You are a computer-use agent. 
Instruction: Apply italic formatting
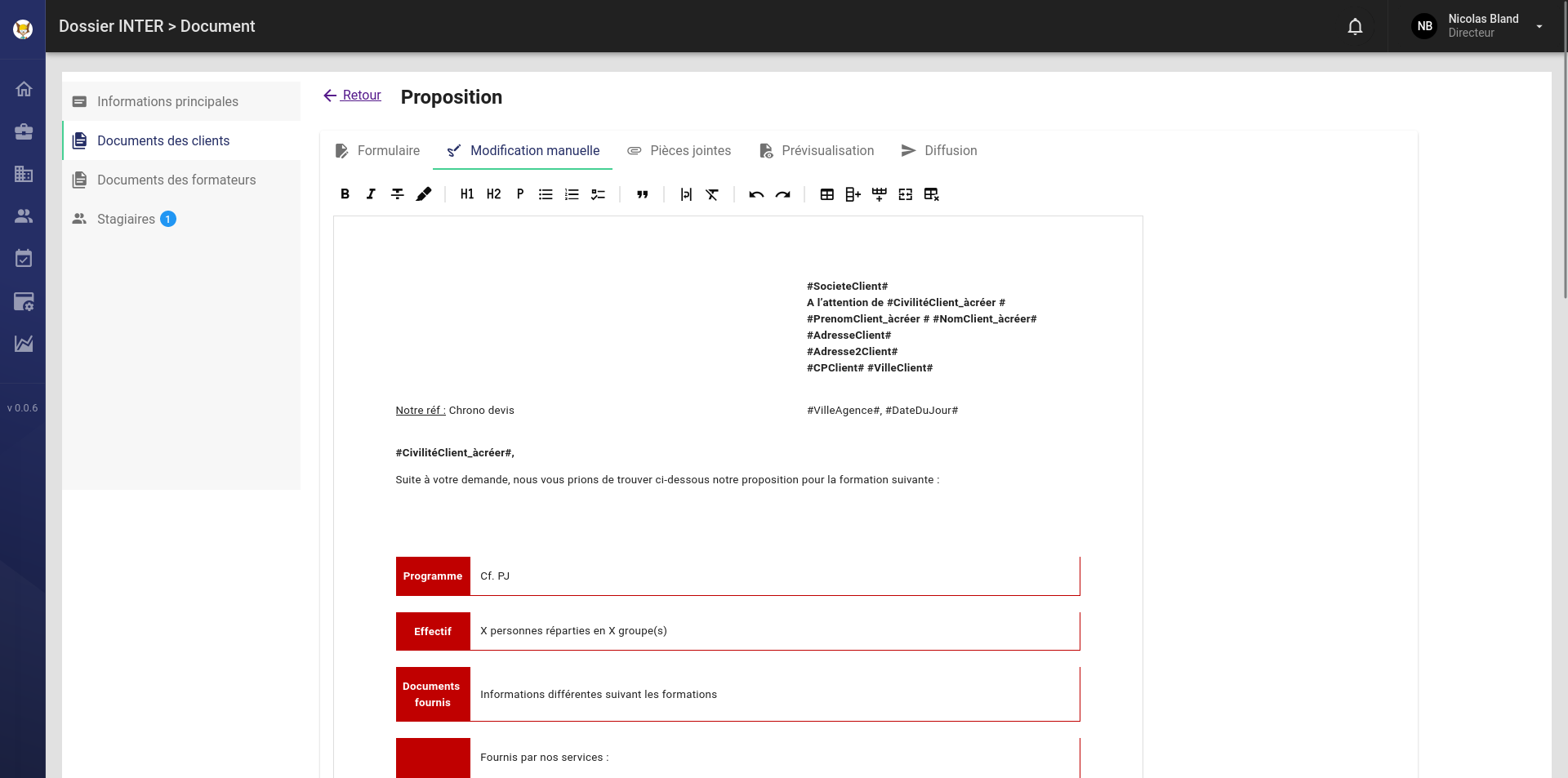[371, 194]
